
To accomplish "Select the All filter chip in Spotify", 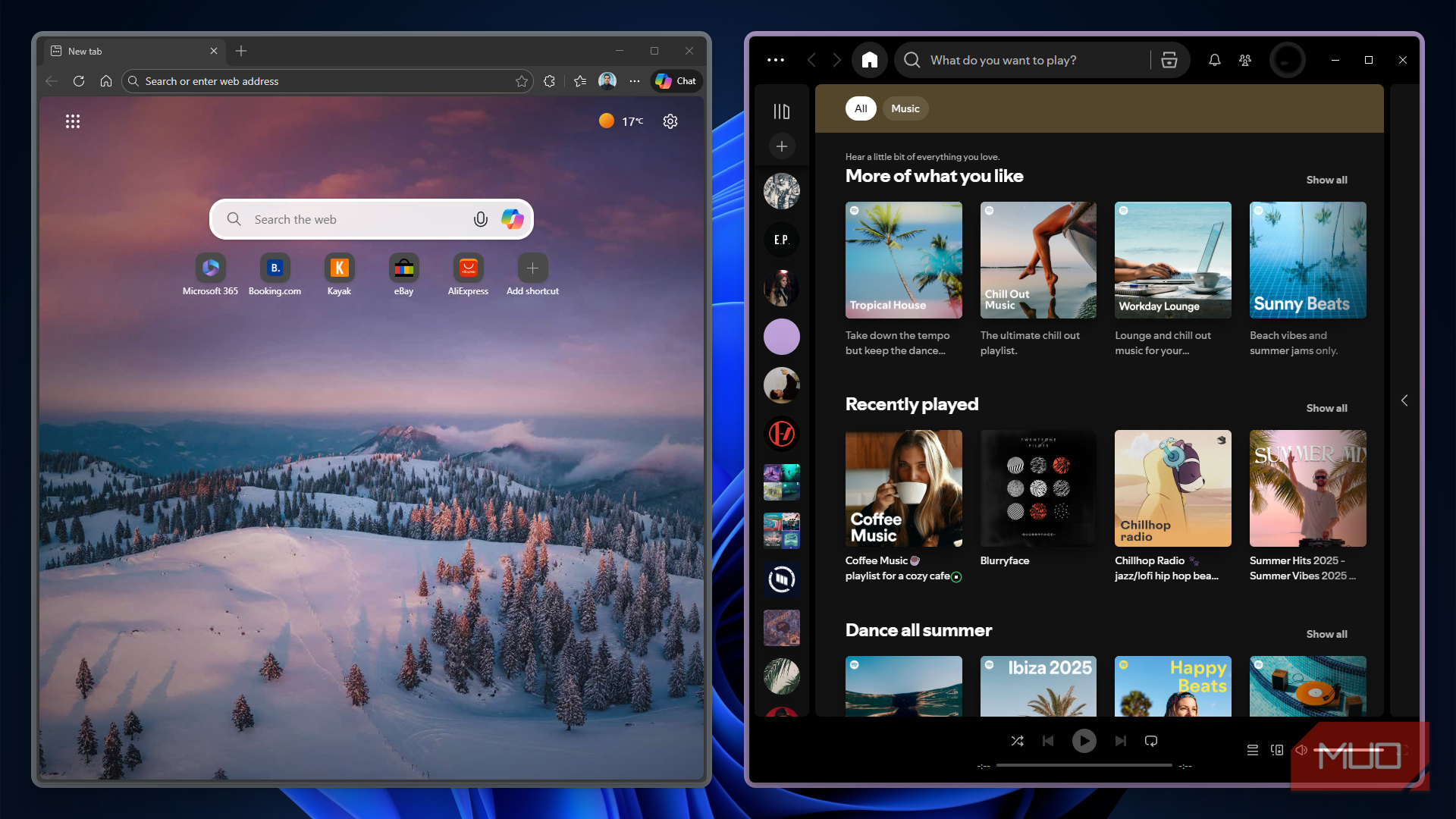I will pos(861,108).
